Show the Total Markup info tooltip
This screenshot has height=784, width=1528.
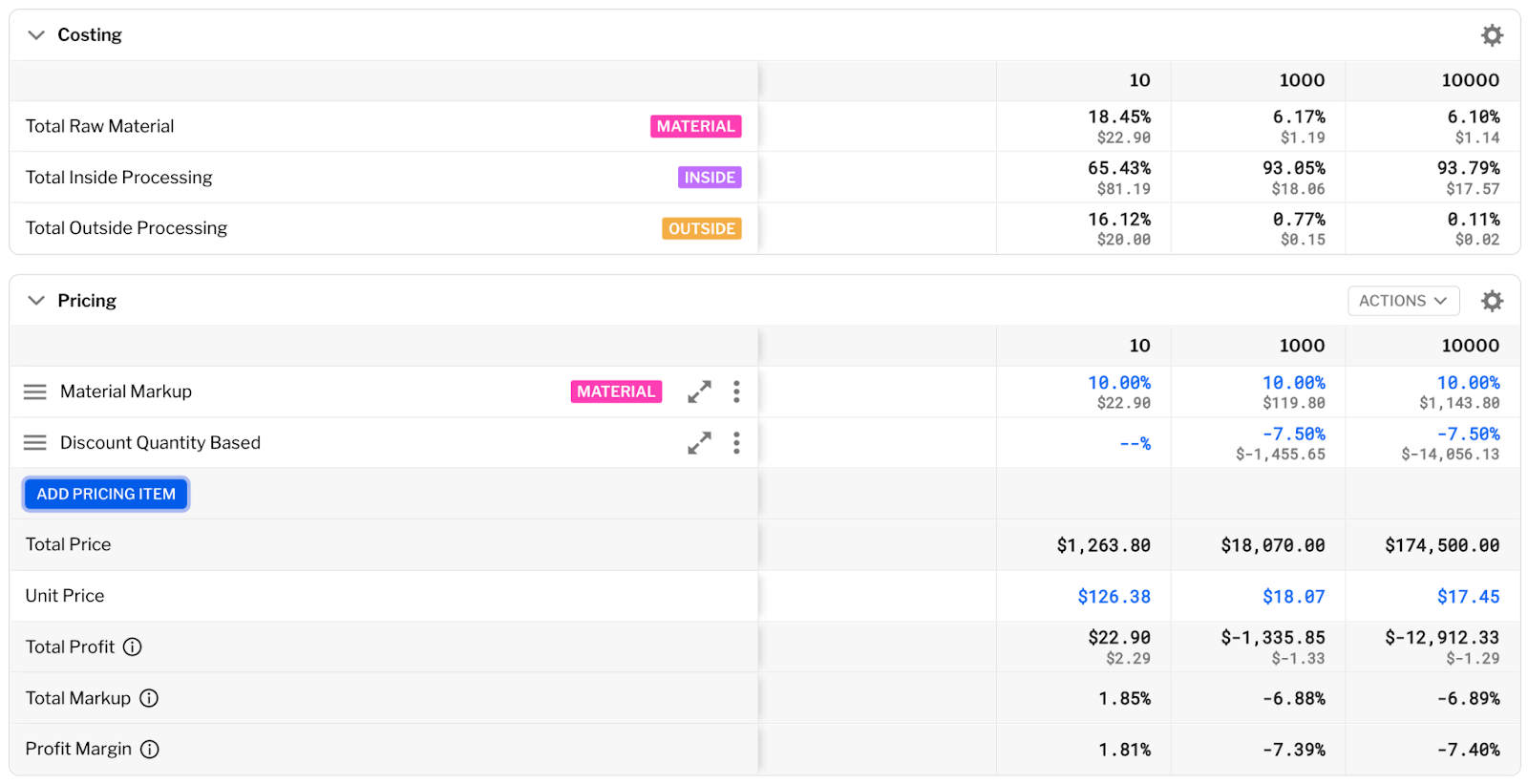149,698
